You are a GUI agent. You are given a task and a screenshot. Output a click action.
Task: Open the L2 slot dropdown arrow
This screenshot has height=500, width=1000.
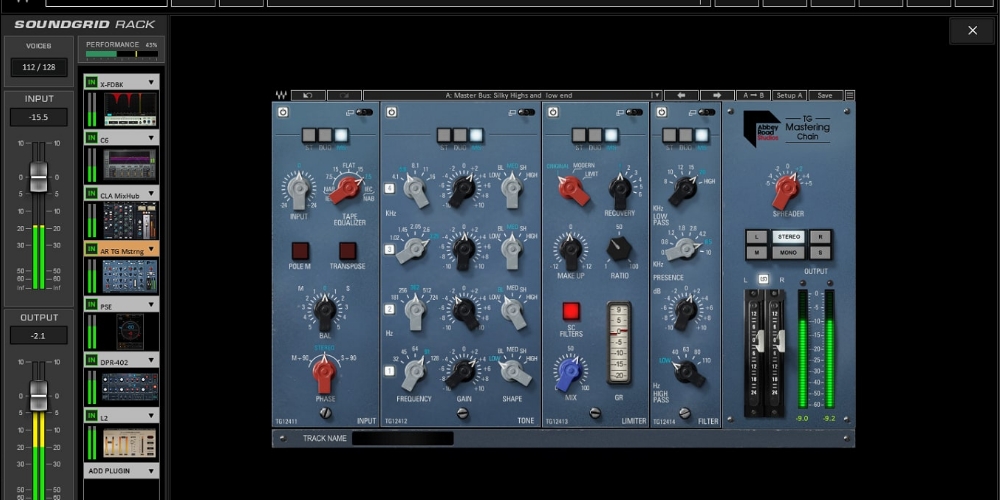(151, 416)
